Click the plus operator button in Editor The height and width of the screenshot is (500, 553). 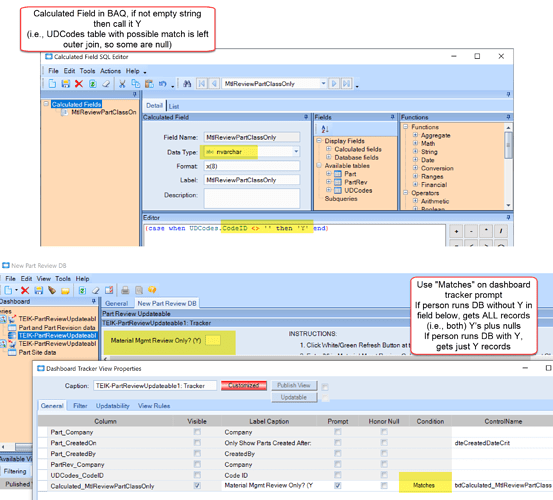click(x=456, y=231)
